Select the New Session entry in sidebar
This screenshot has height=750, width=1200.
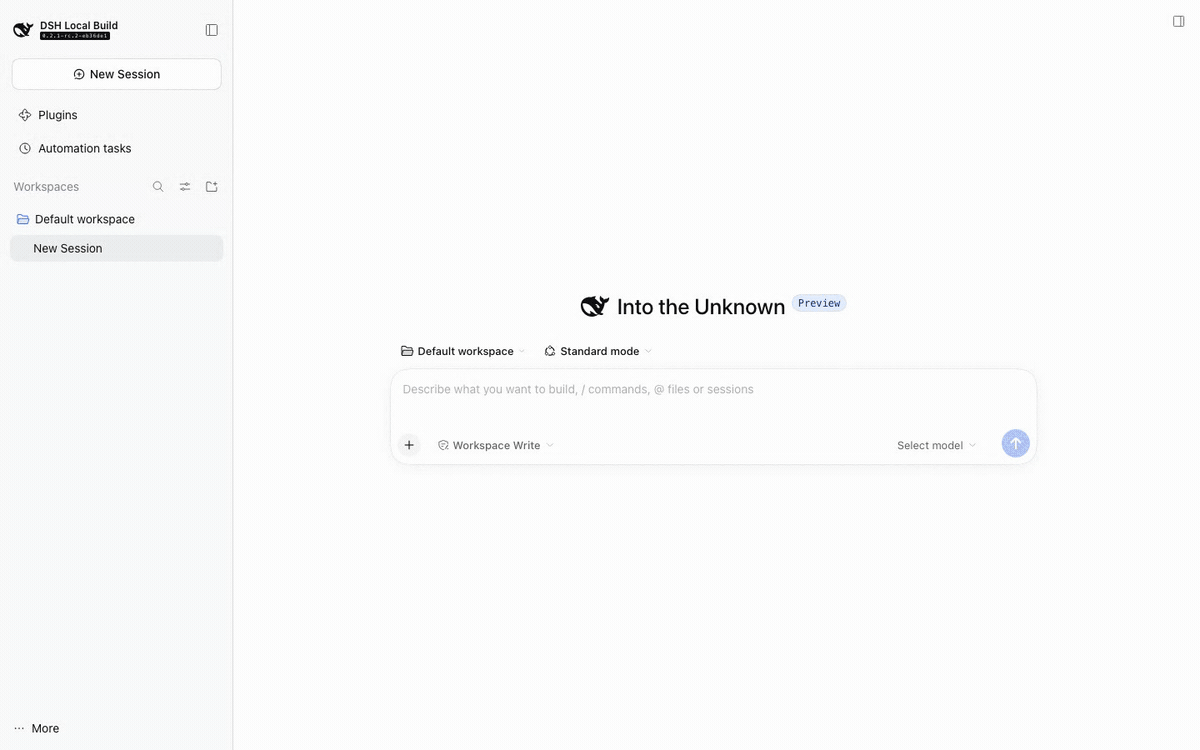(117, 248)
